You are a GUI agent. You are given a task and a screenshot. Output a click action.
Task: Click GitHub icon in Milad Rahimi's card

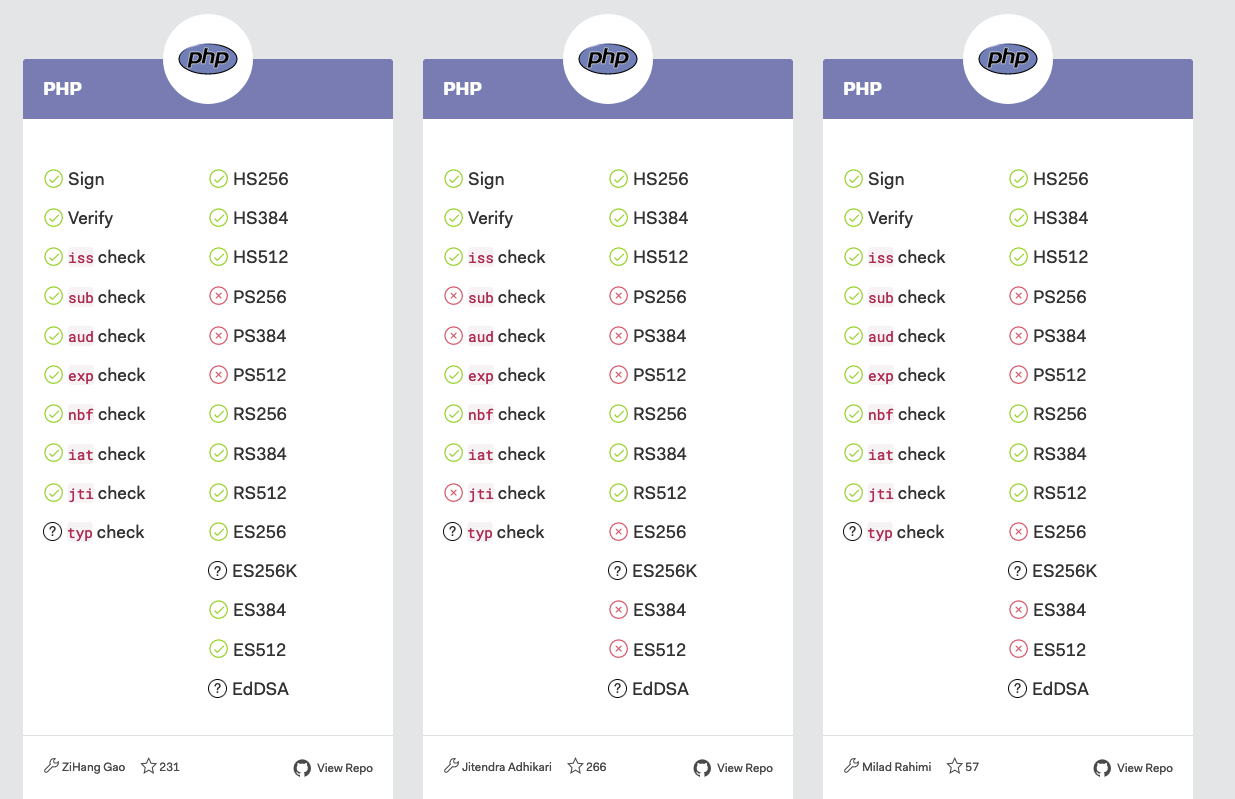click(x=1102, y=768)
